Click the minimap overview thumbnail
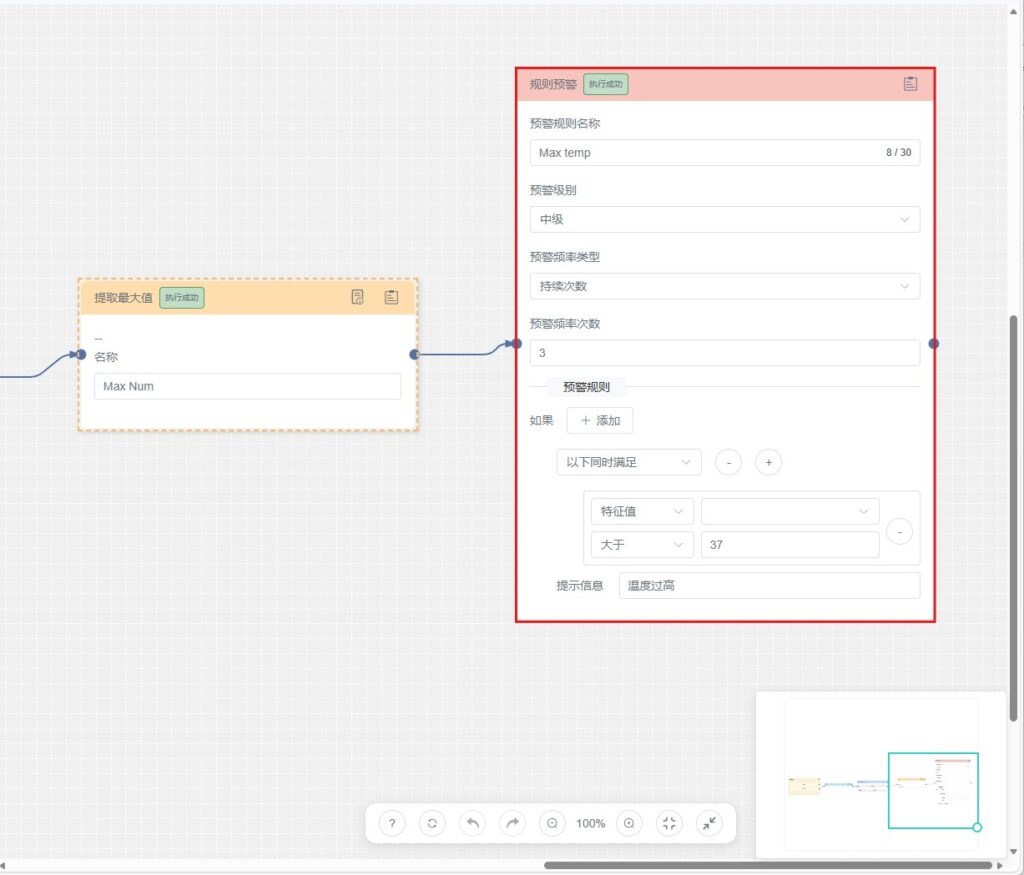Image resolution: width=1024 pixels, height=875 pixels. pyautogui.click(x=880, y=775)
